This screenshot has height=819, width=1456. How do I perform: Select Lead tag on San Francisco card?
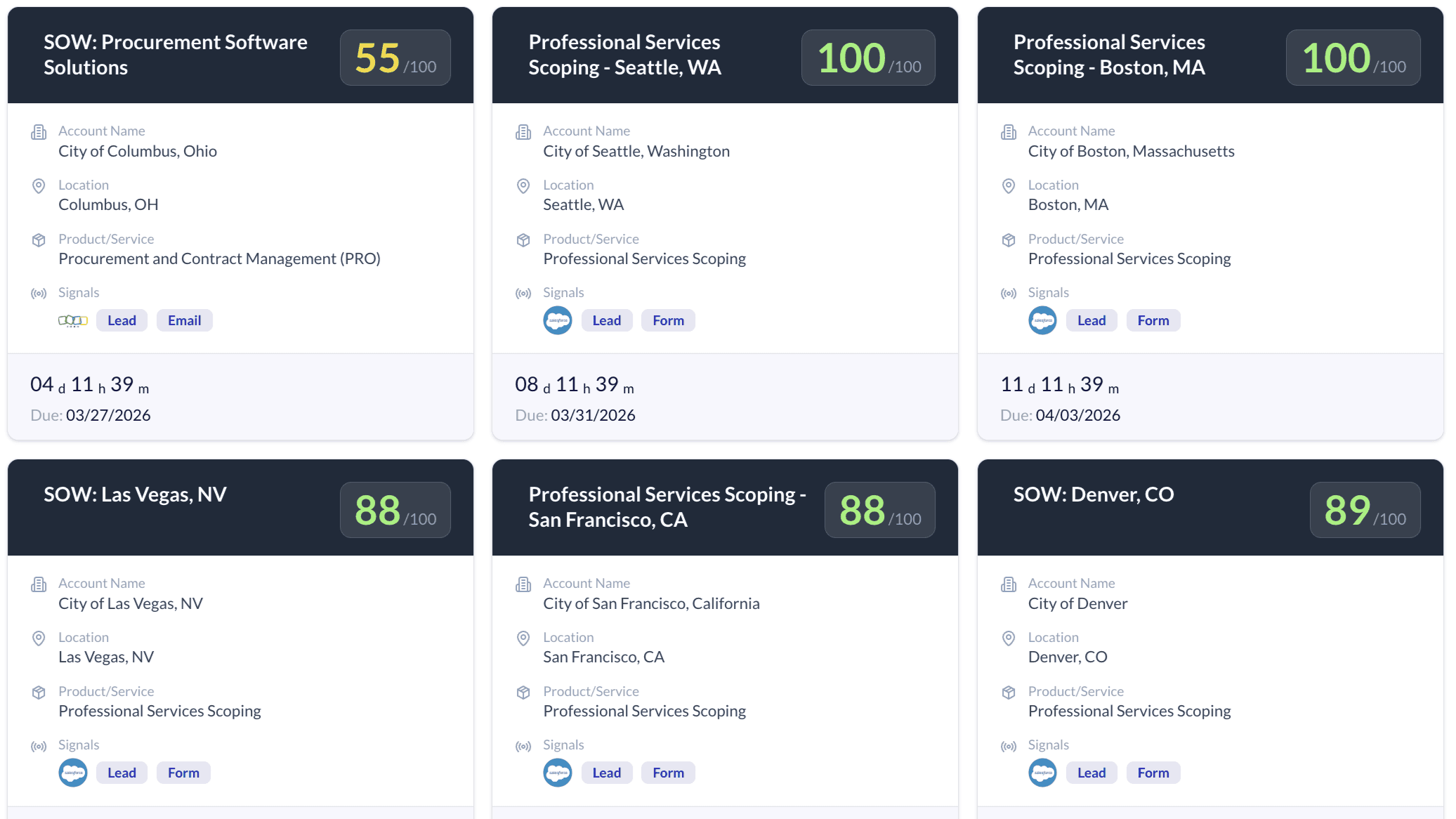coord(606,773)
